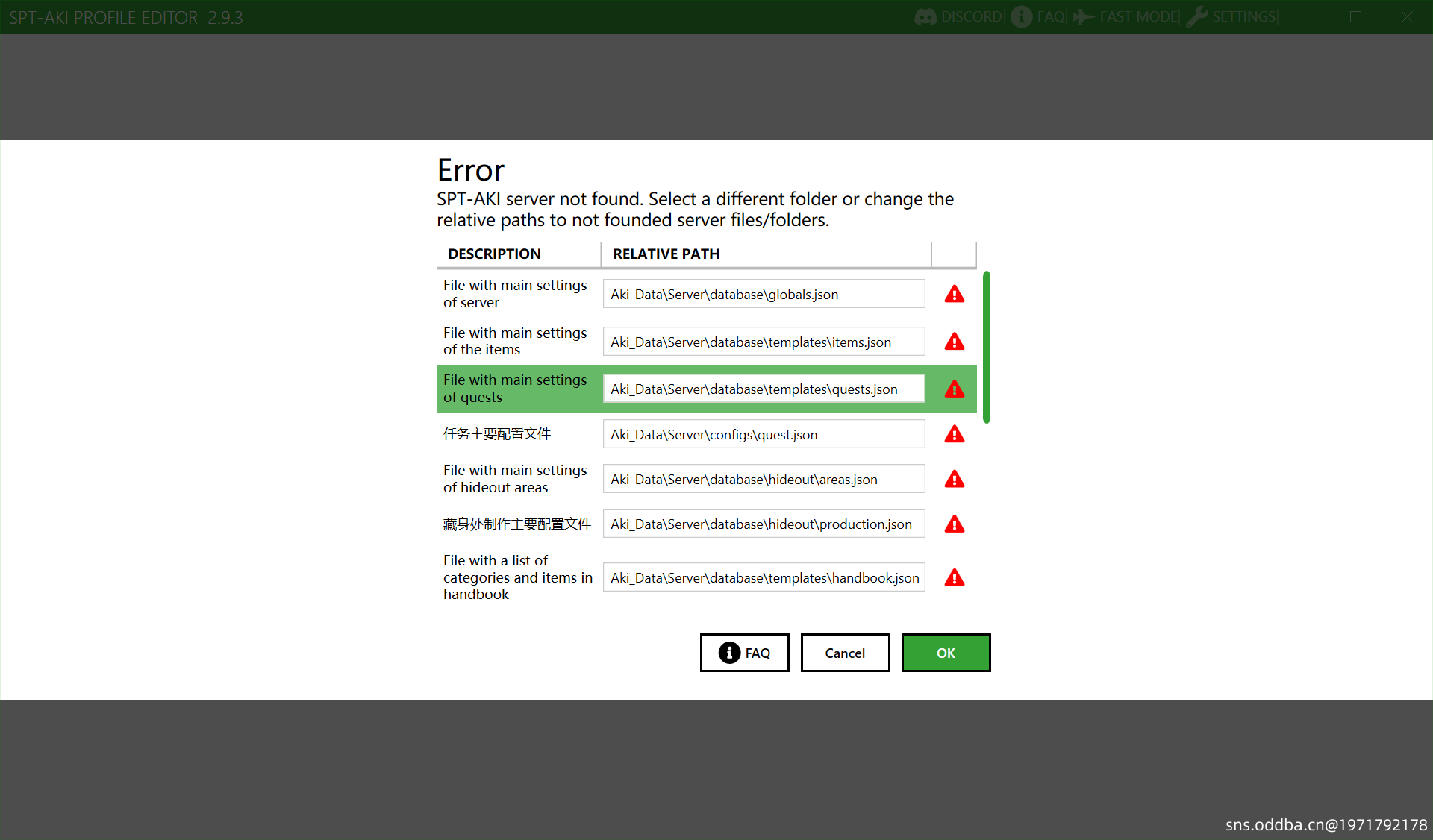Click warning icon next to quest.json config
This screenshot has width=1433, height=840.
[954, 434]
